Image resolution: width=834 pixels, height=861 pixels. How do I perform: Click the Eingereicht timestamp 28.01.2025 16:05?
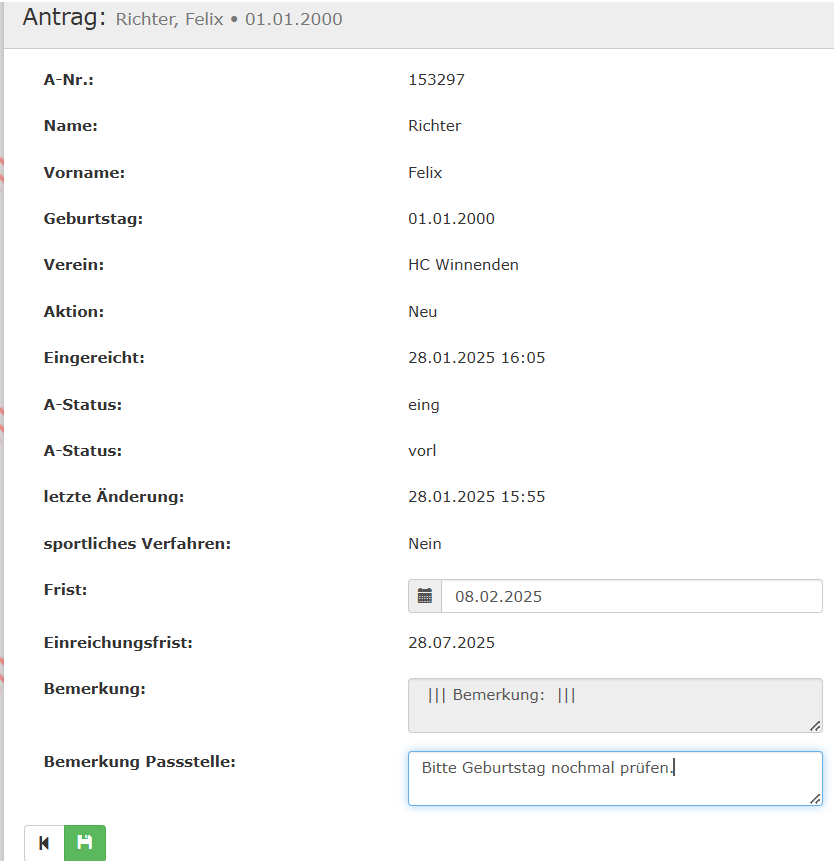[476, 358]
